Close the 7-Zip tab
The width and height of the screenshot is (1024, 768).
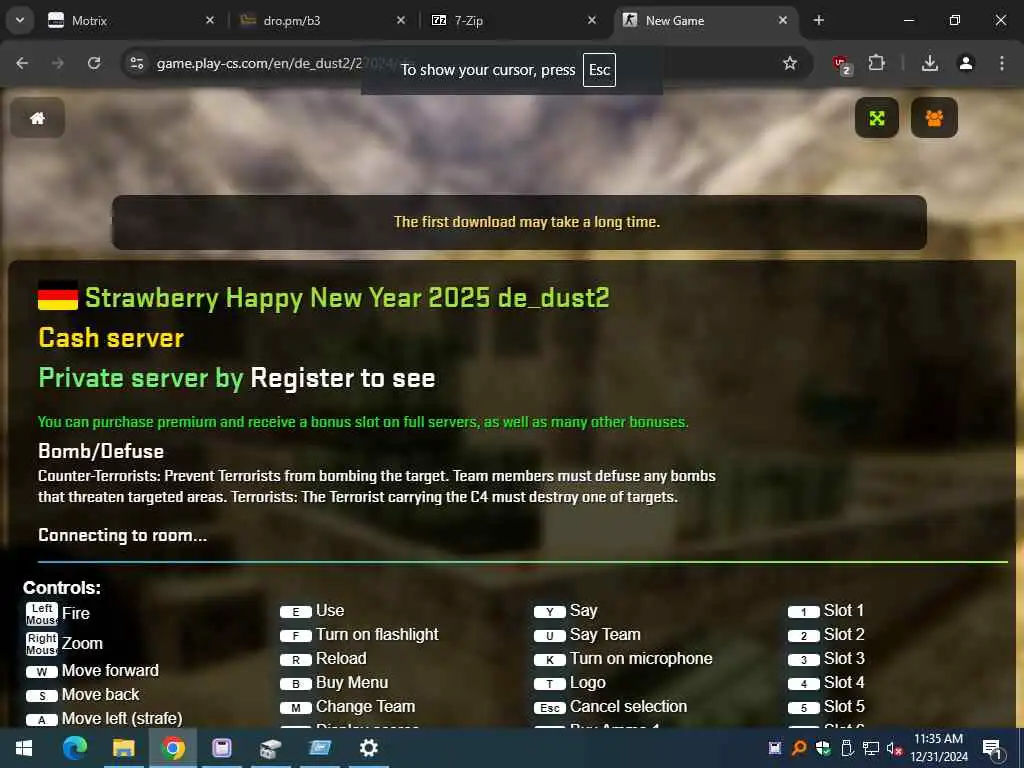[x=592, y=20]
